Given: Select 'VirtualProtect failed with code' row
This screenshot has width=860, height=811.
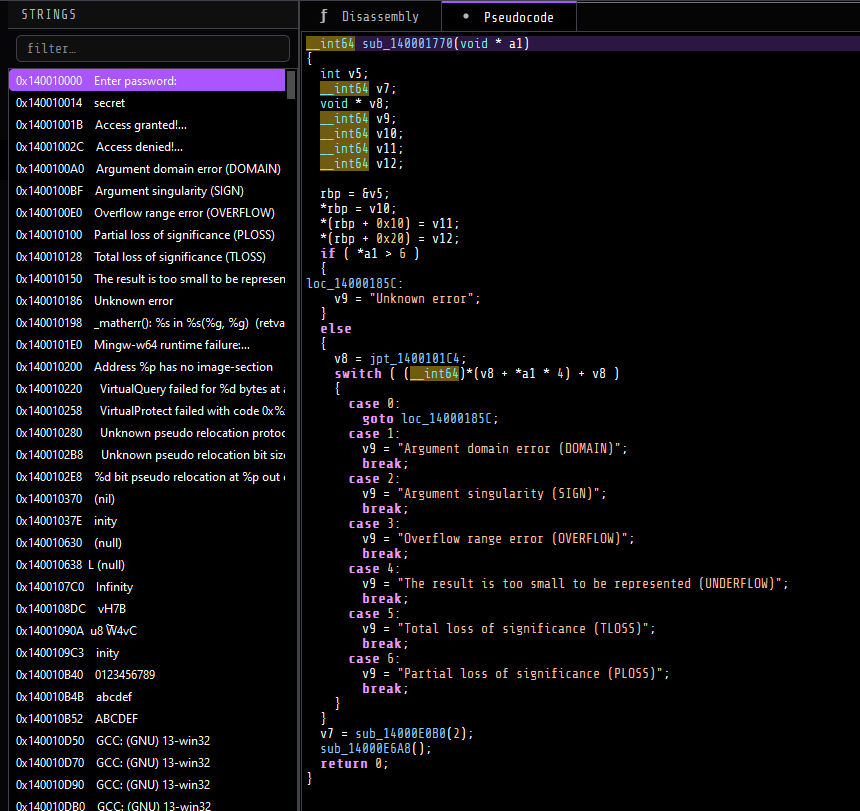Looking at the screenshot, I should point(147,410).
